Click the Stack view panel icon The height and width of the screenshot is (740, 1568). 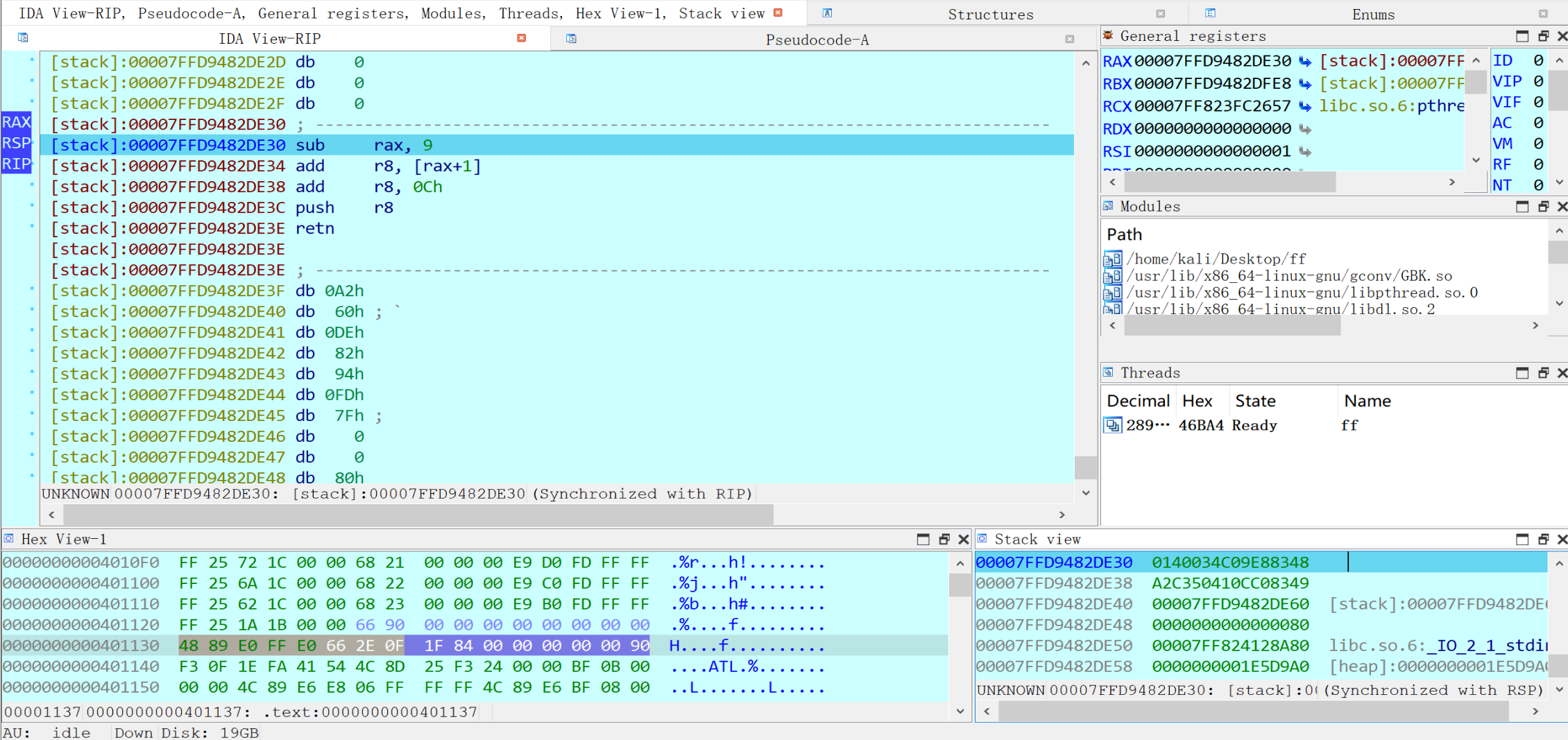982,538
